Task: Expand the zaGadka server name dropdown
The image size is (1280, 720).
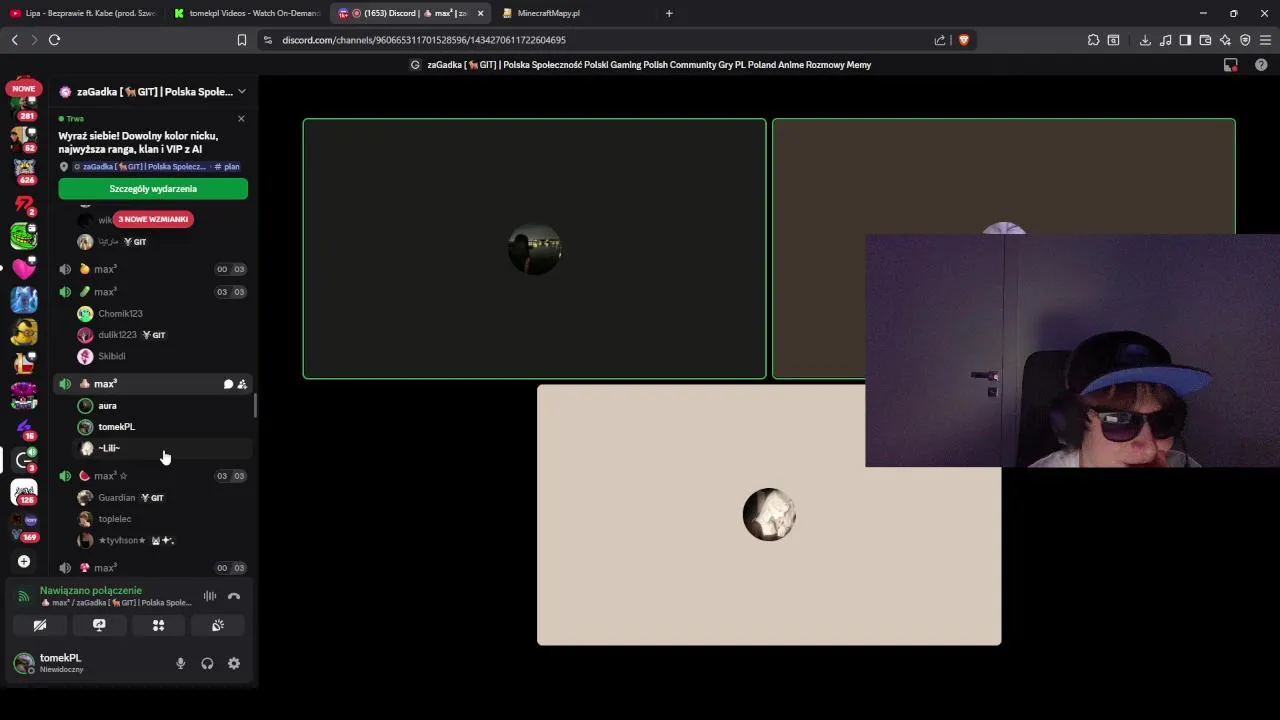Action: (x=241, y=91)
